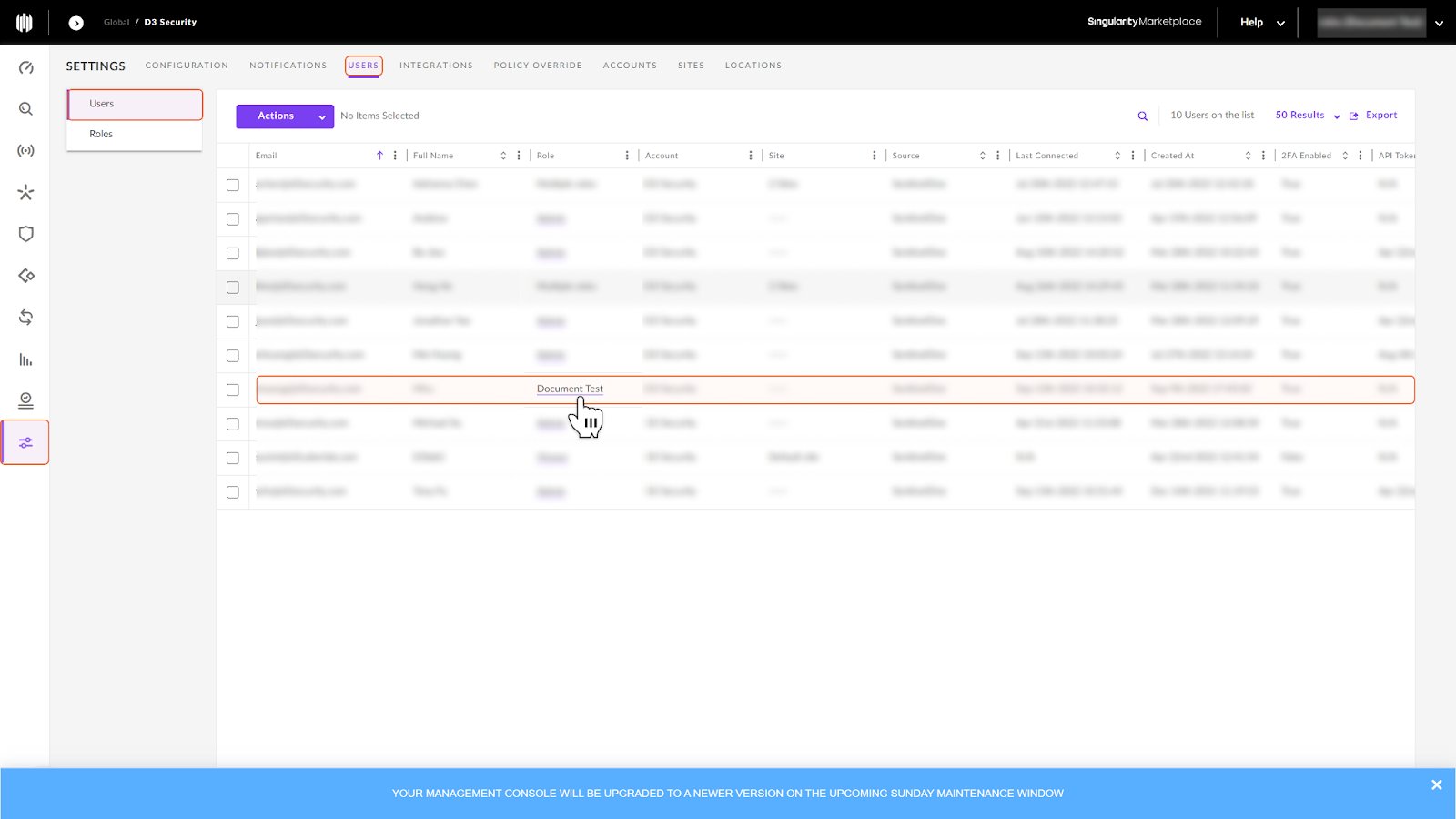Viewport: 1456px width, 819px height.
Task: Tick the last user row checkbox
Action: click(233, 492)
